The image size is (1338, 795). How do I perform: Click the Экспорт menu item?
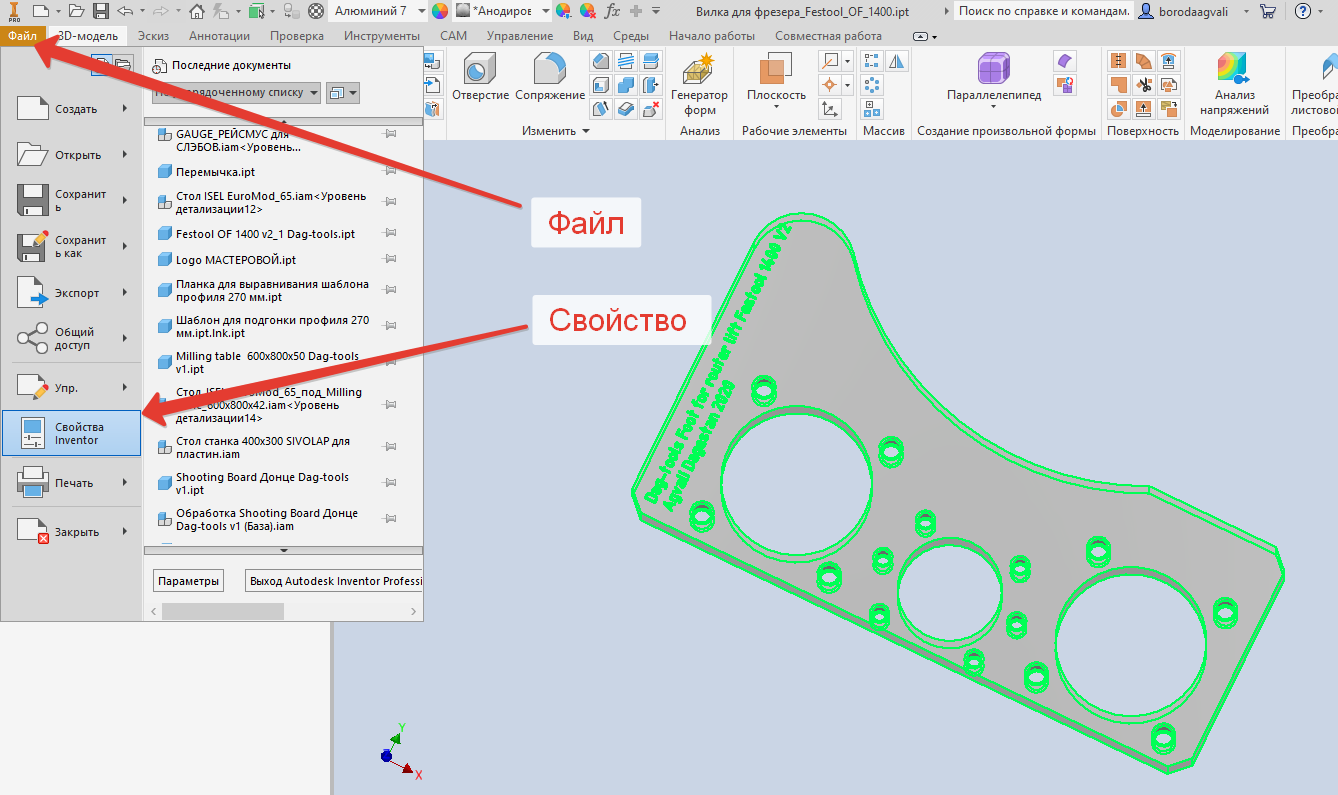(71, 293)
